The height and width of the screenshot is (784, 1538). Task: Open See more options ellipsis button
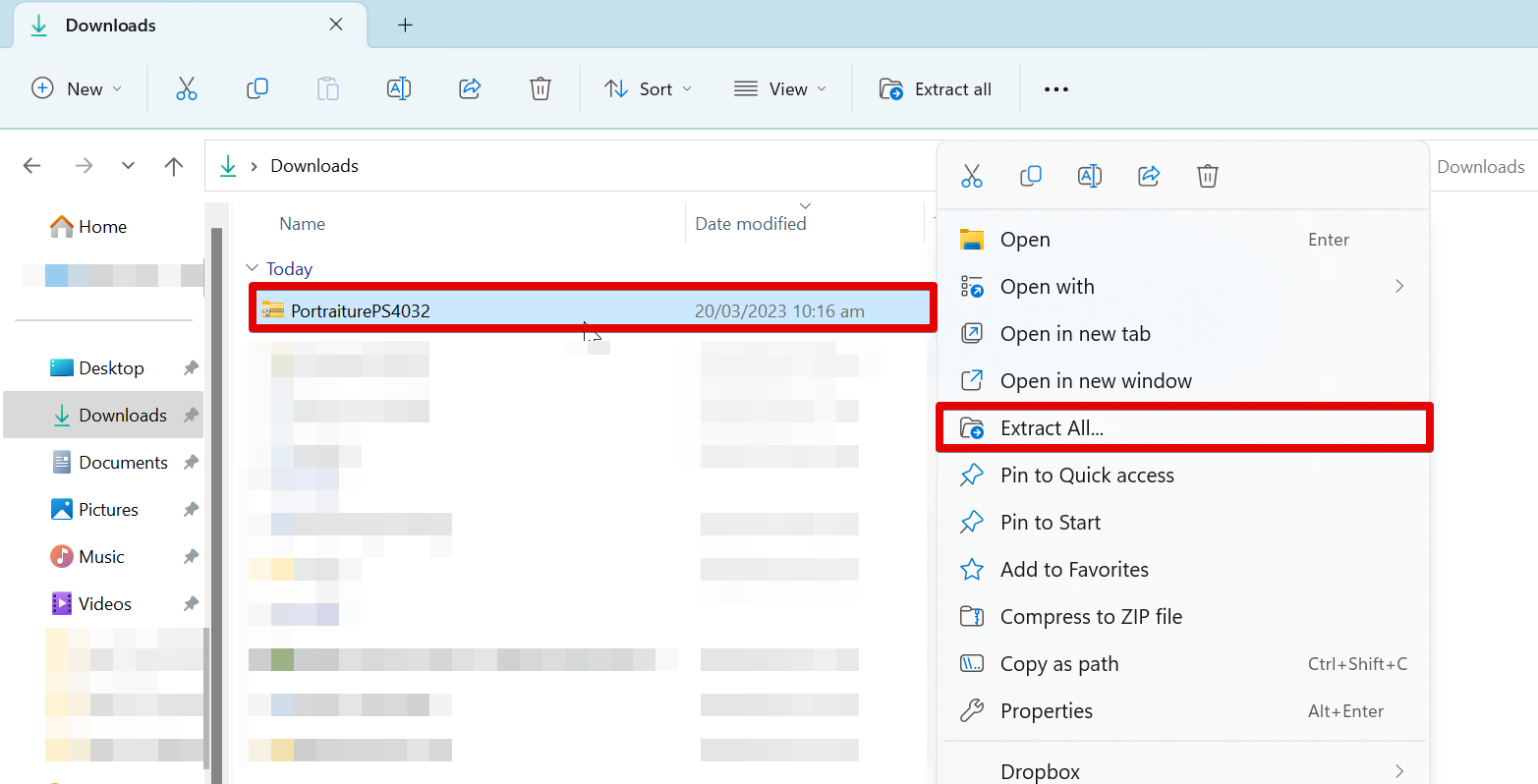pos(1055,89)
